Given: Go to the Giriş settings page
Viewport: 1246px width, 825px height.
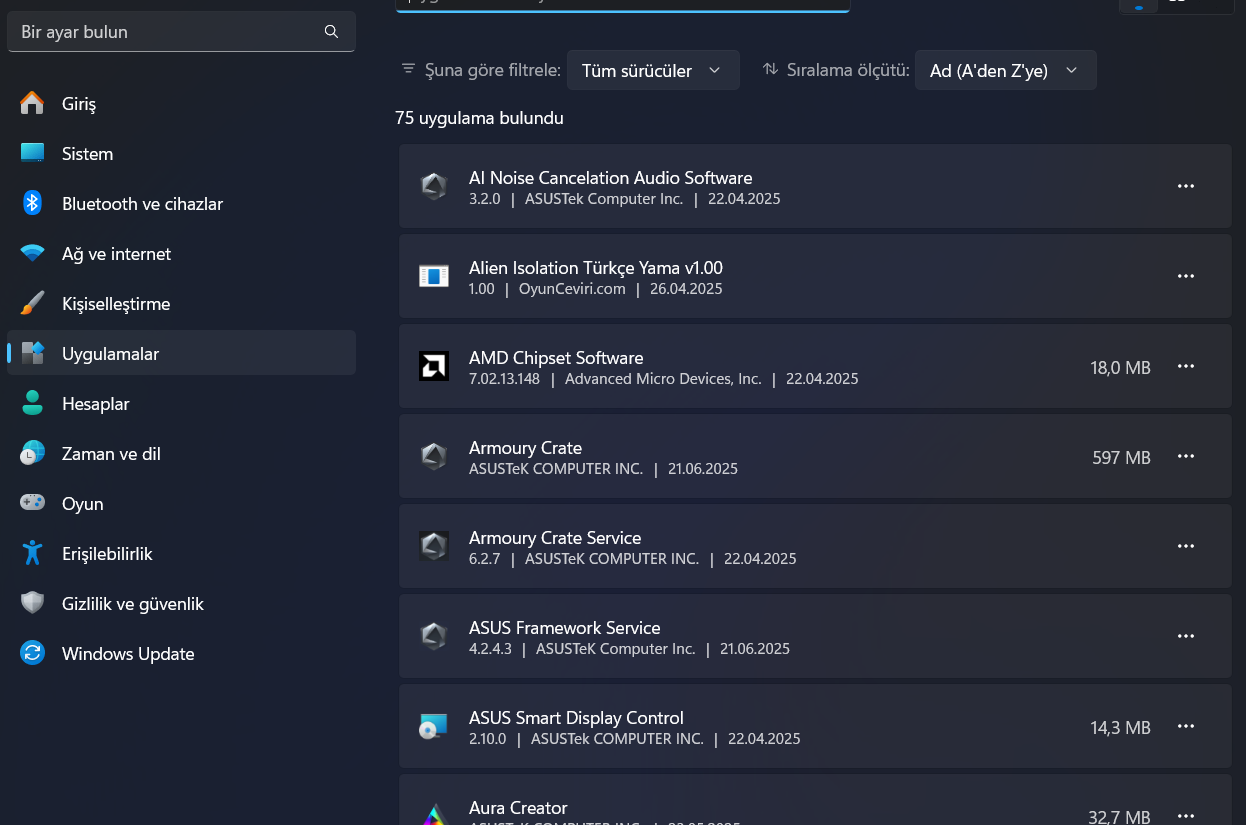Looking at the screenshot, I should (181, 103).
